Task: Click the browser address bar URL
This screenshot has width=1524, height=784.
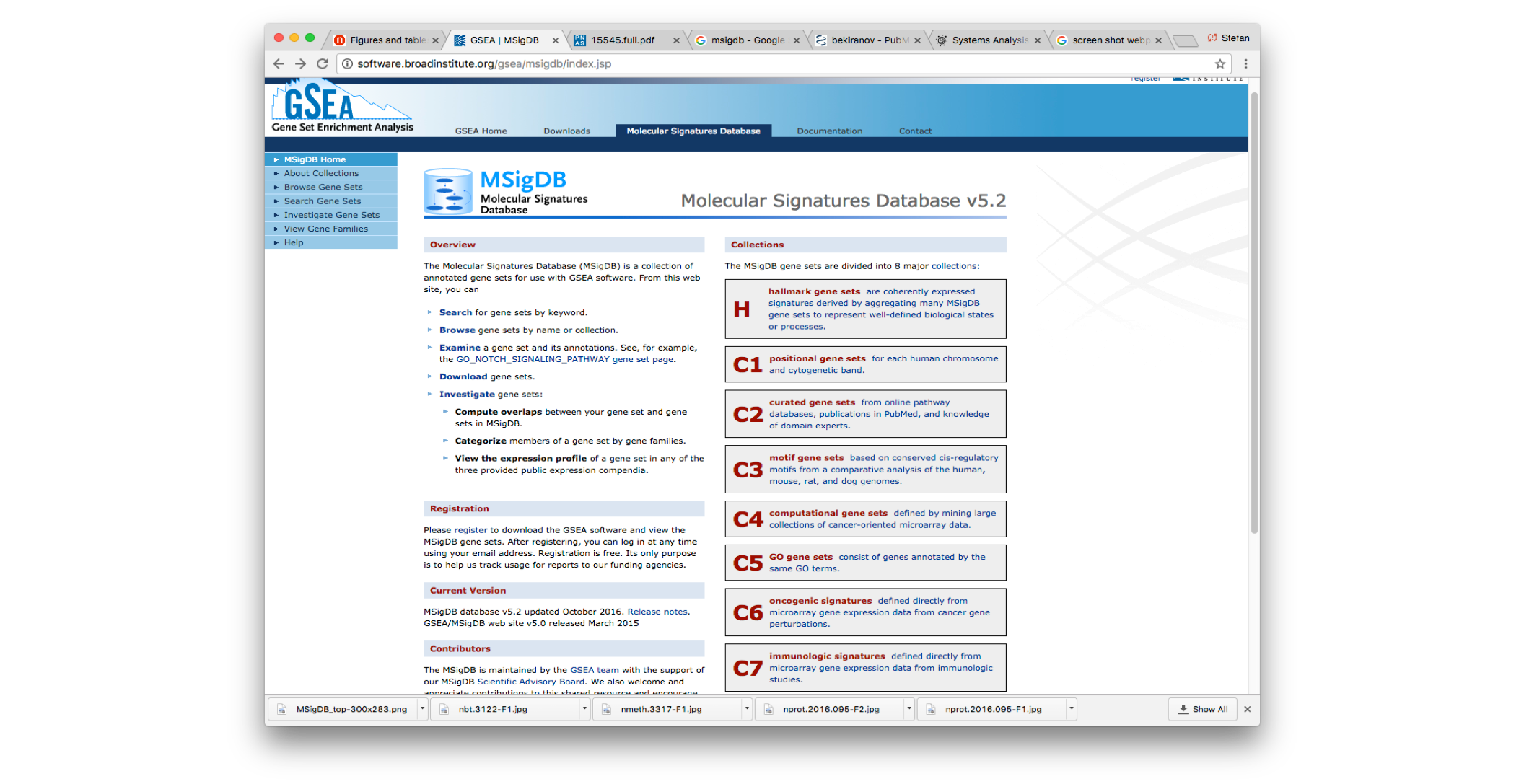Action: pos(484,63)
